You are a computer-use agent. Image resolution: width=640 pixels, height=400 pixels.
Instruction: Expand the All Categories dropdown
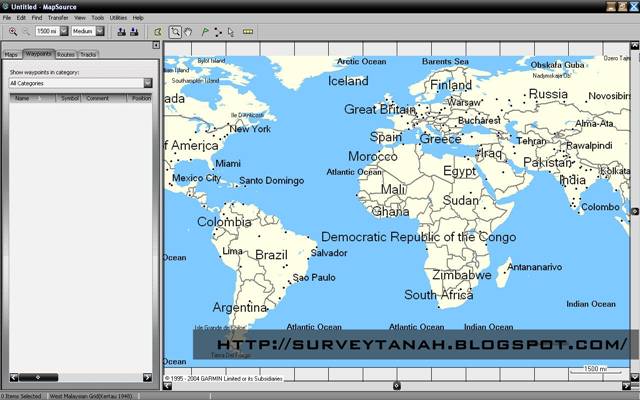[x=148, y=83]
